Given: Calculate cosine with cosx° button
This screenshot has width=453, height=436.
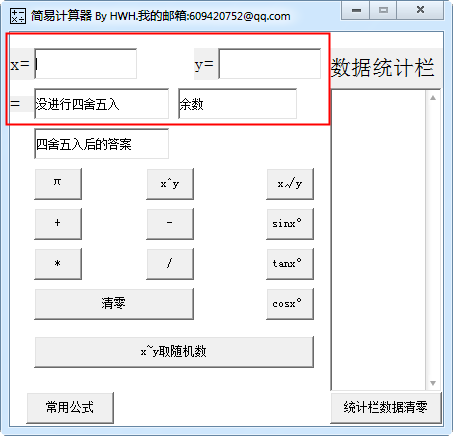Looking at the screenshot, I should (x=290, y=304).
